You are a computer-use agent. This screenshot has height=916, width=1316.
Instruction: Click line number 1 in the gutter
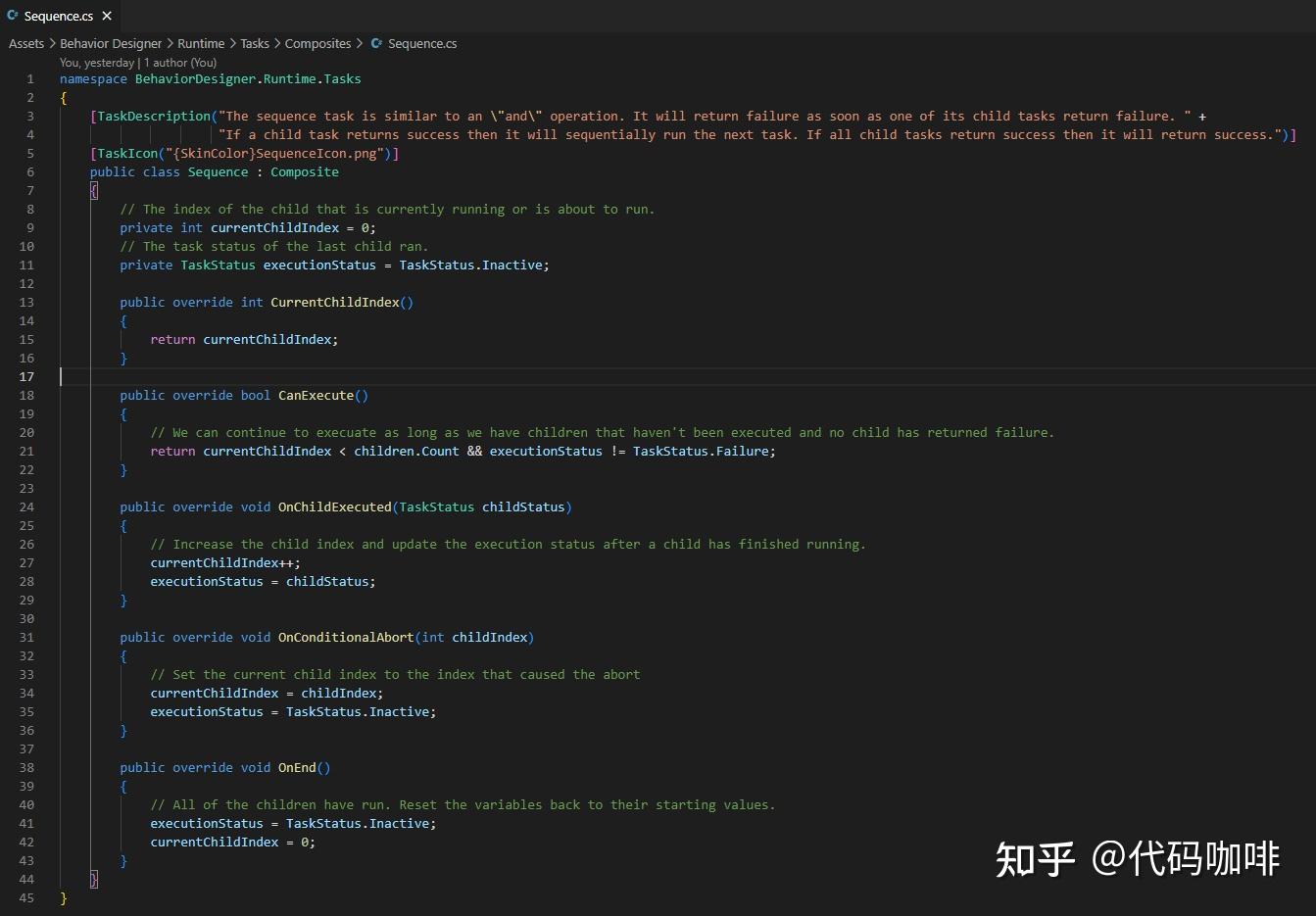(30, 79)
